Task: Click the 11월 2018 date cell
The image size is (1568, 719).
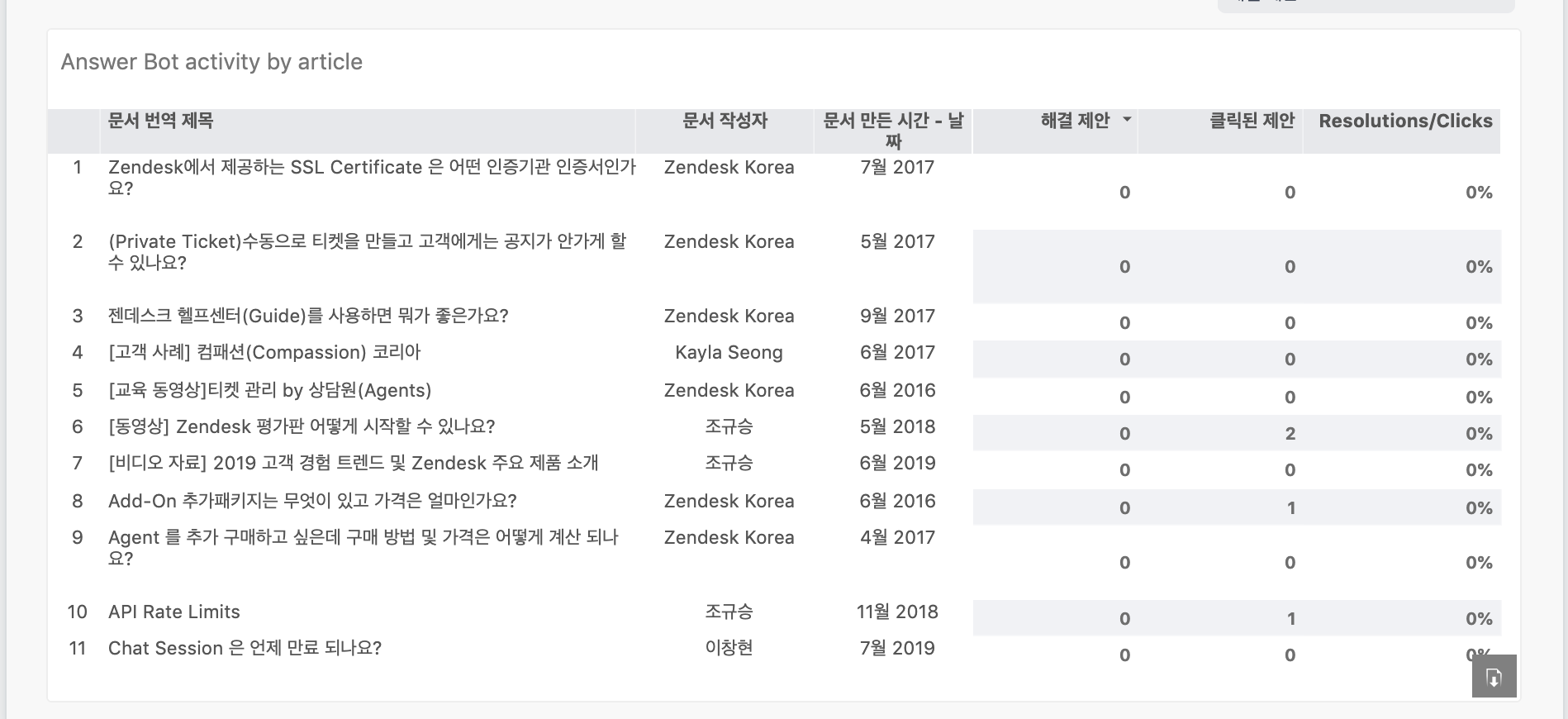Action: (897, 612)
